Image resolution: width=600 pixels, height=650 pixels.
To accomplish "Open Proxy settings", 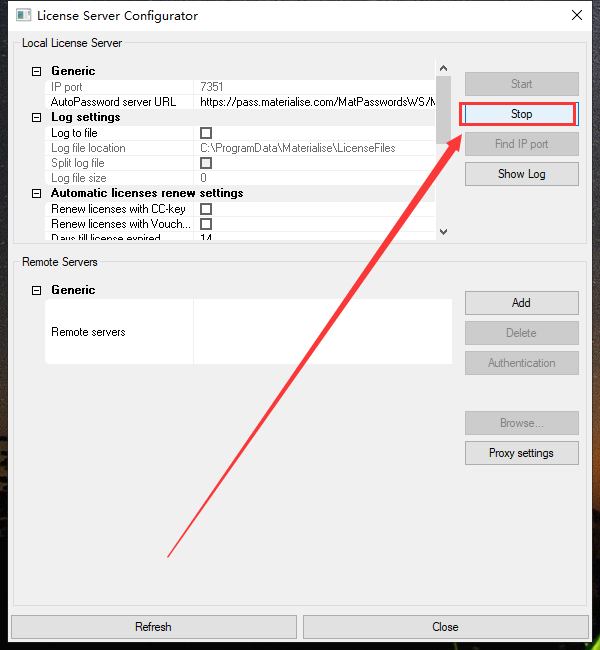I will pyautogui.click(x=521, y=453).
